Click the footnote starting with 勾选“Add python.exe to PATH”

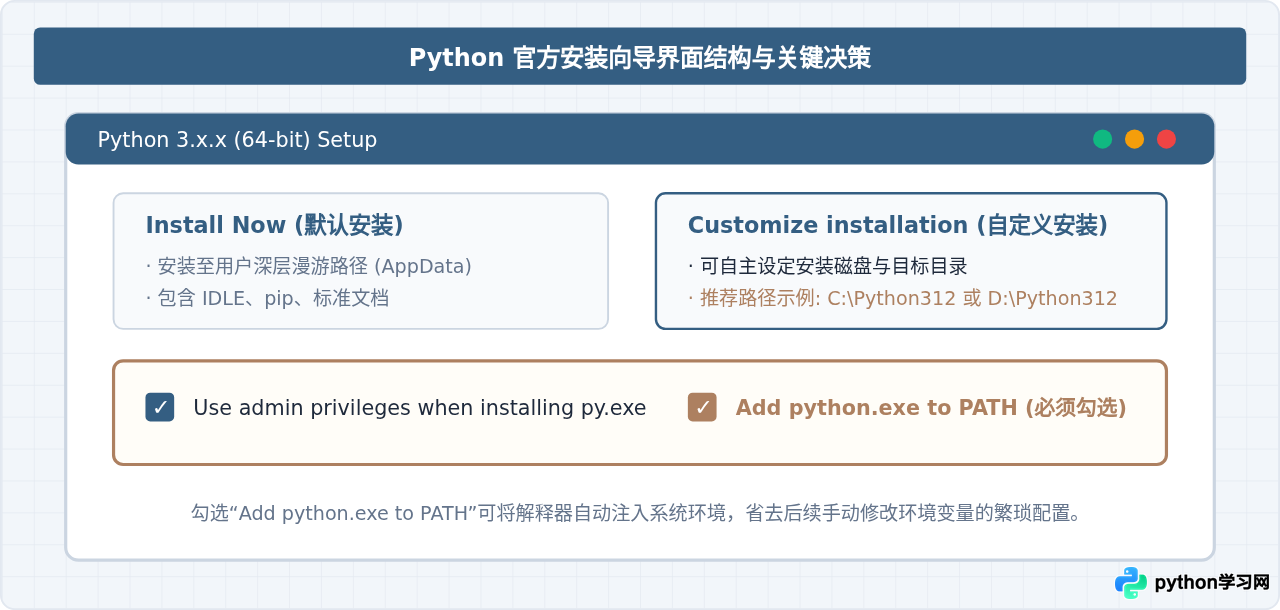click(x=638, y=513)
